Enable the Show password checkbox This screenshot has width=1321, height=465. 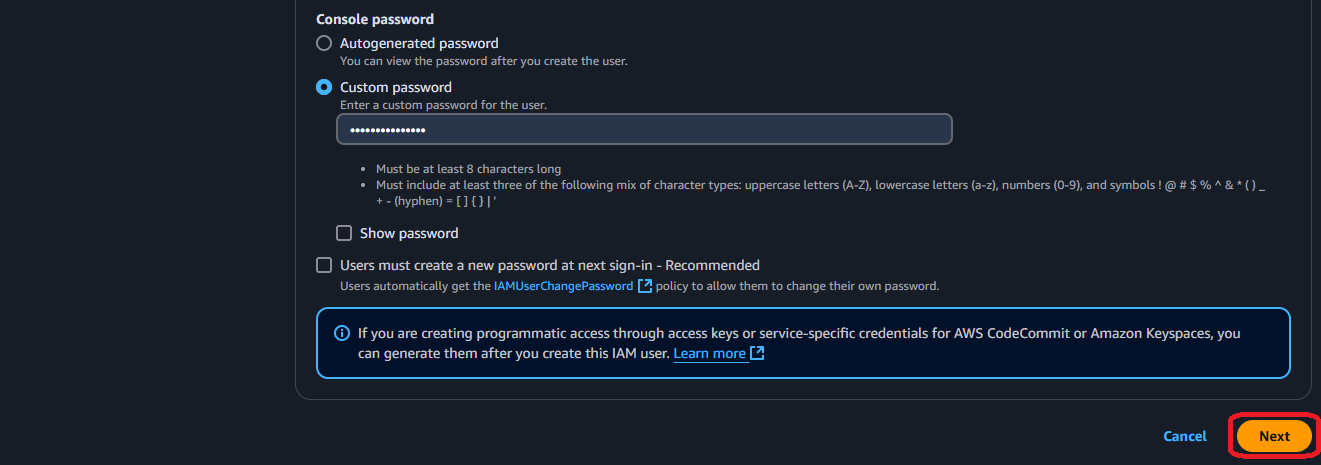(x=344, y=233)
